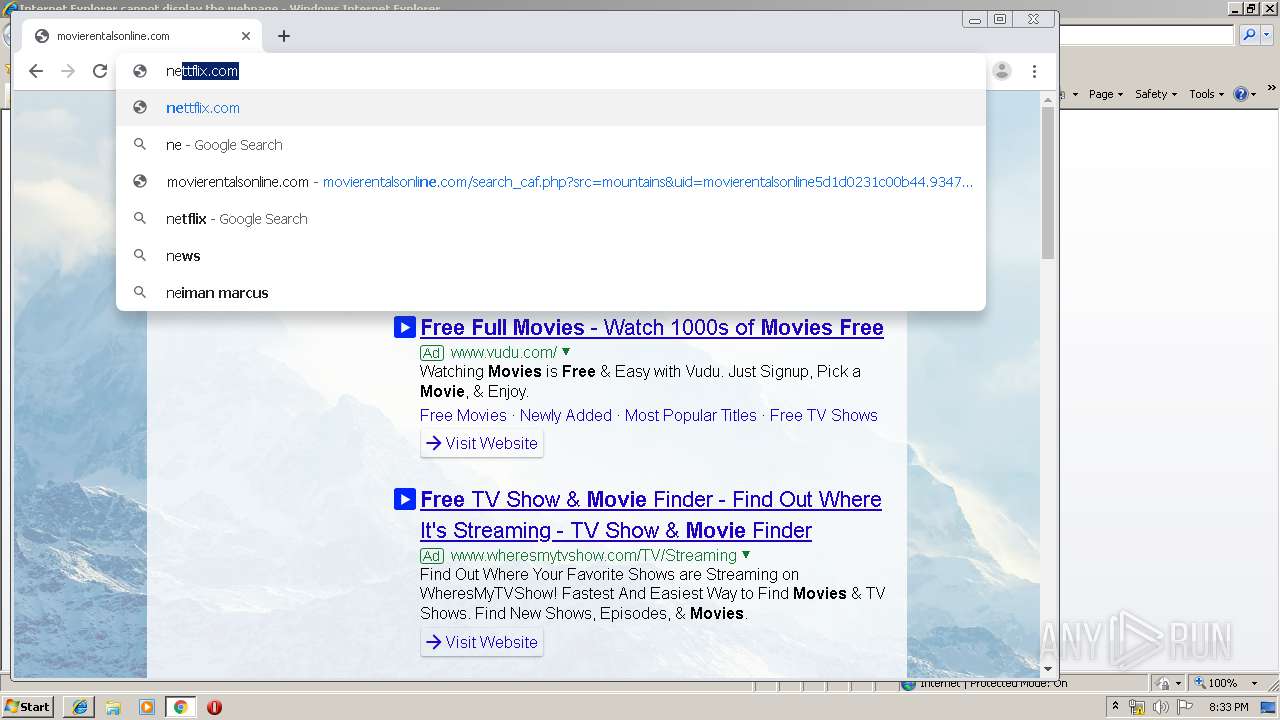Expand the arrow next to www.vudu.com/
This screenshot has height=720, width=1280.
point(566,352)
